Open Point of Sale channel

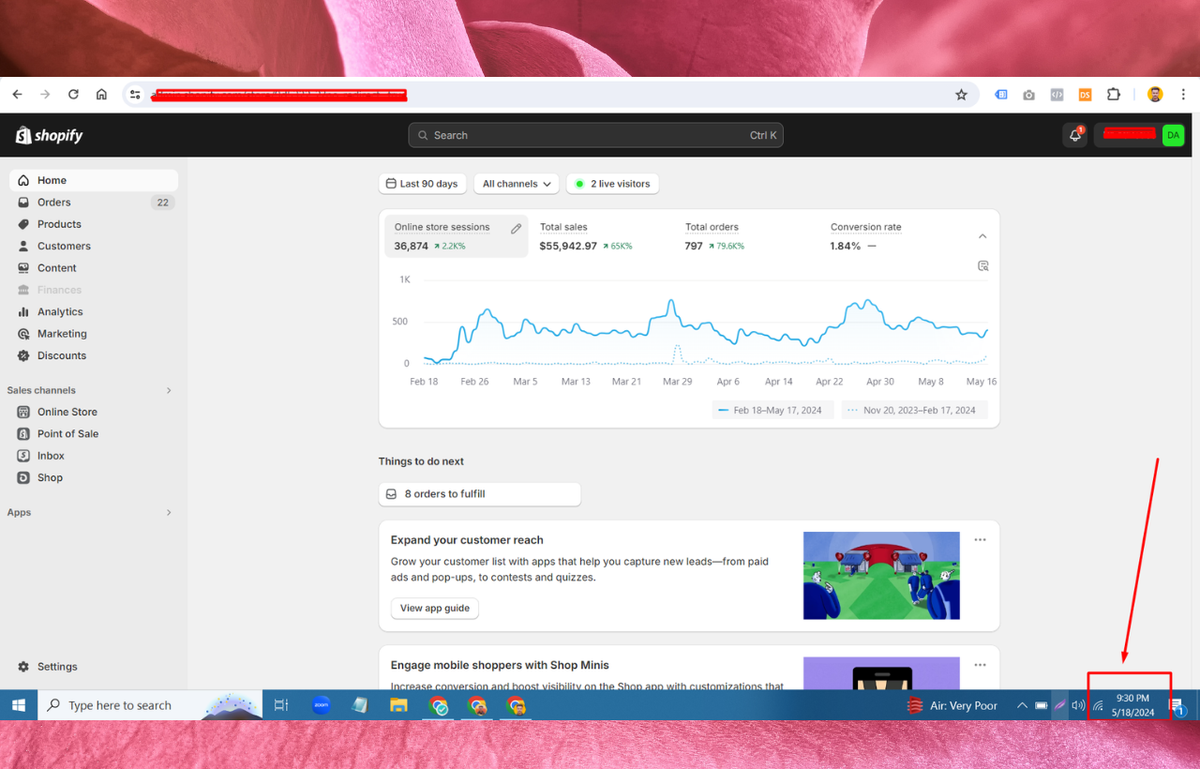tap(94, 434)
